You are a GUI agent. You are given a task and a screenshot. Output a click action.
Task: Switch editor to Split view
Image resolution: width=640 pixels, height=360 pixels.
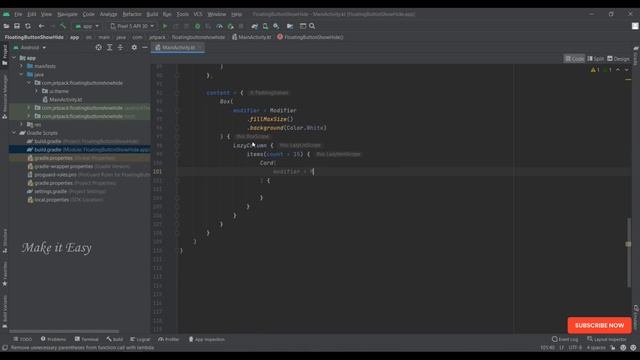coord(596,59)
